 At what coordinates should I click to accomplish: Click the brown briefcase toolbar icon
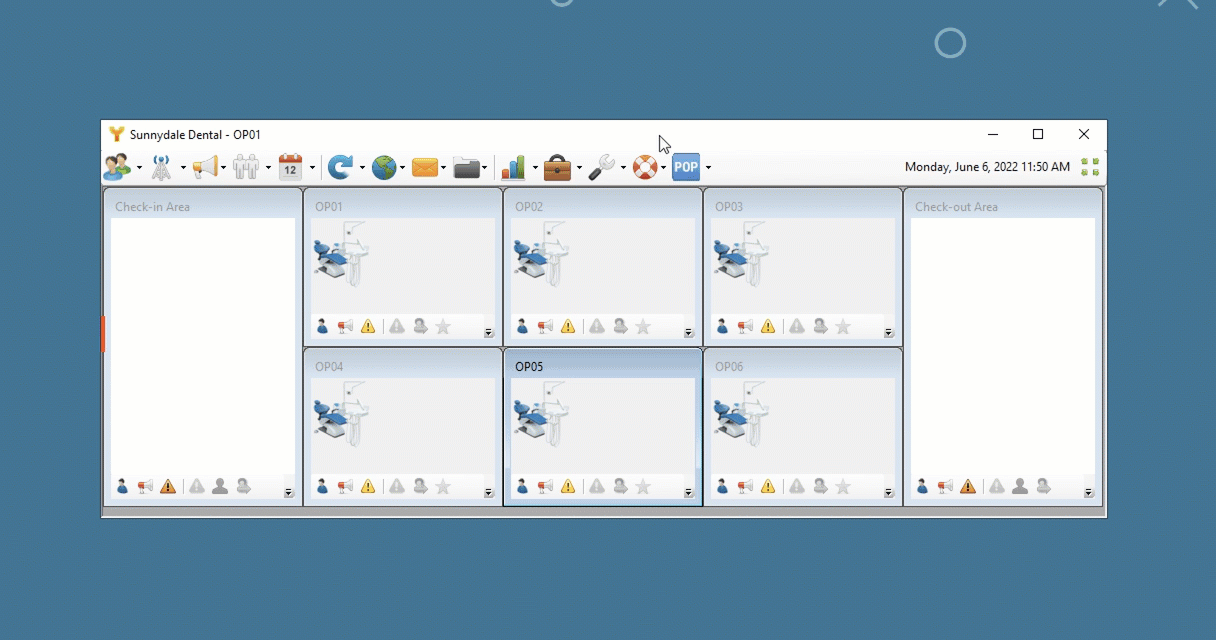[557, 167]
